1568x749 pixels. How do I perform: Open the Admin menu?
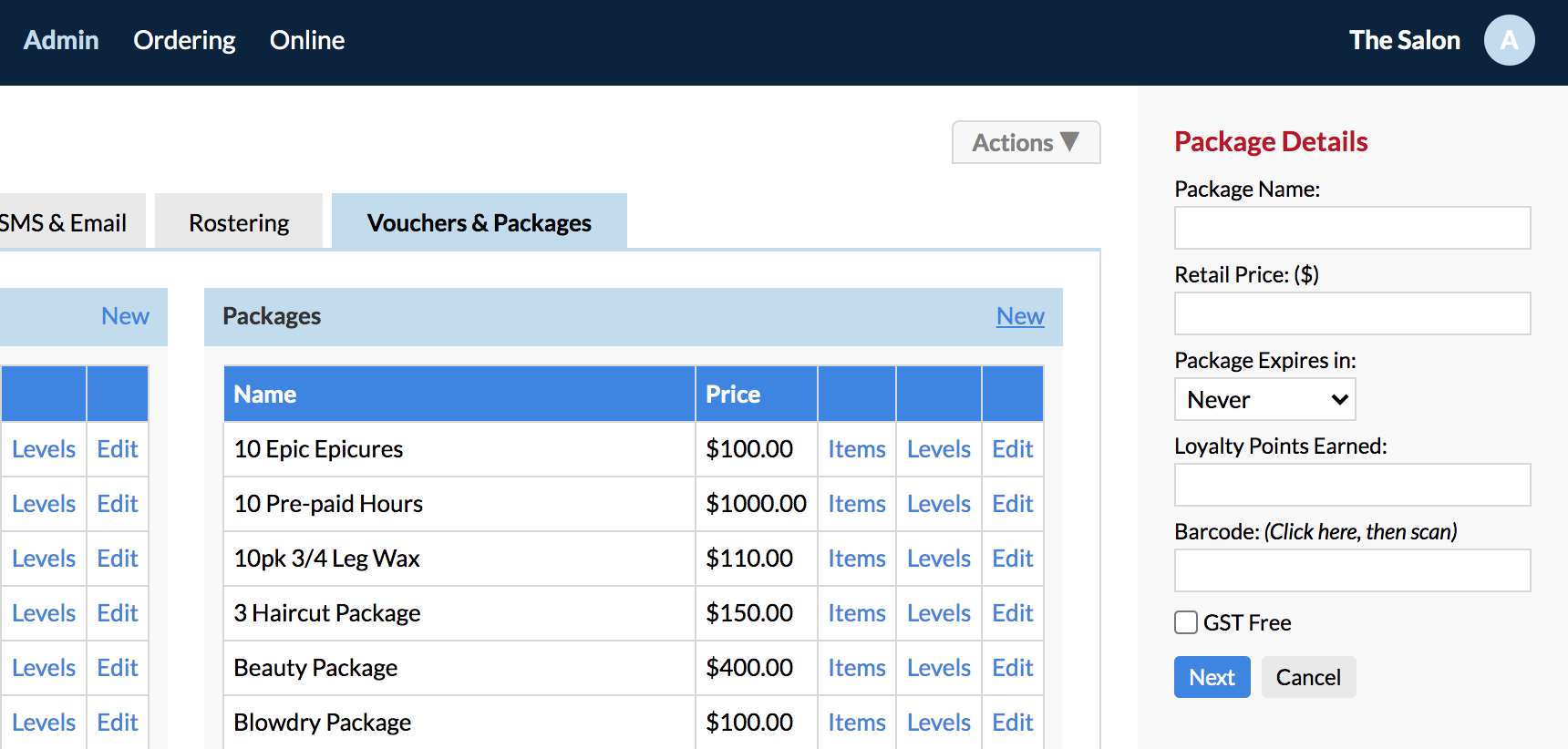click(x=61, y=40)
